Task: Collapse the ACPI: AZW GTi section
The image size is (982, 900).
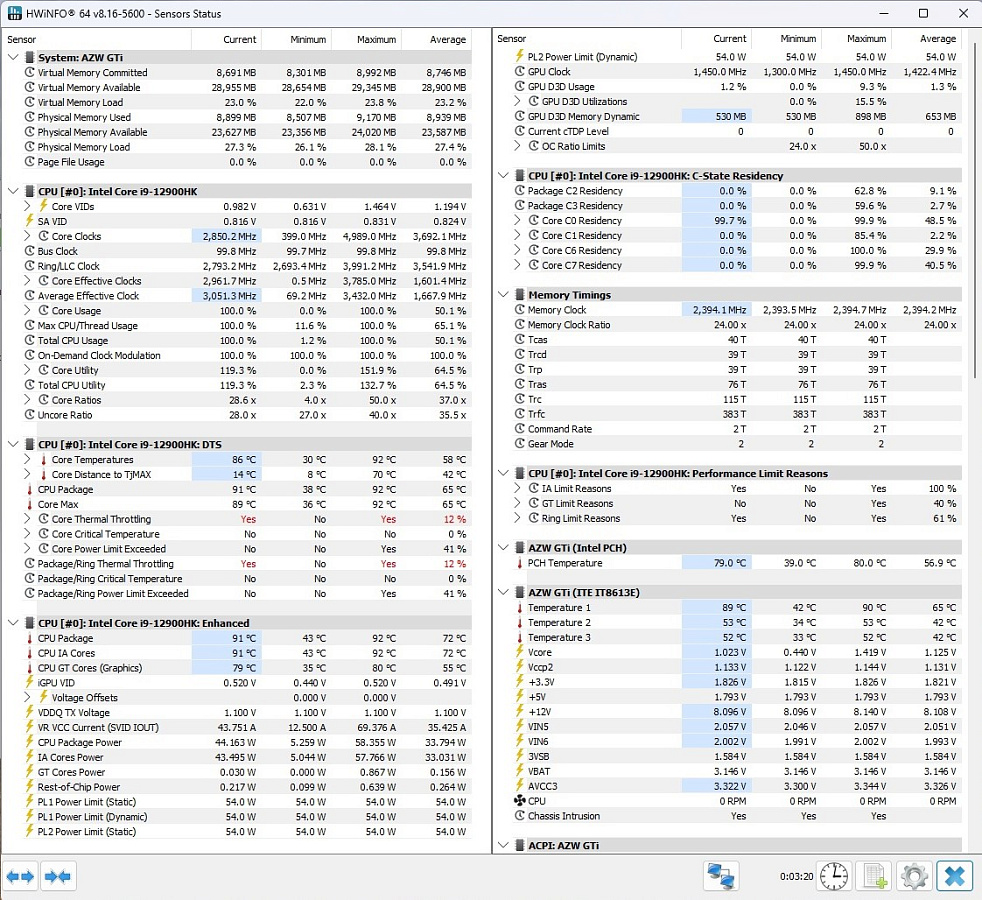Action: 503,845
